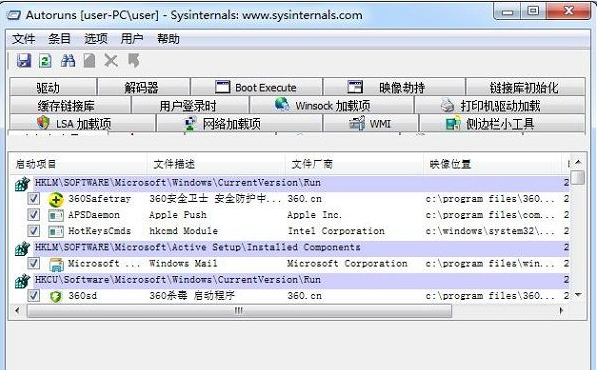Viewport: 597px width, 370px height.
Task: Toggle the 360sd entry checkbox
Action: 34,295
